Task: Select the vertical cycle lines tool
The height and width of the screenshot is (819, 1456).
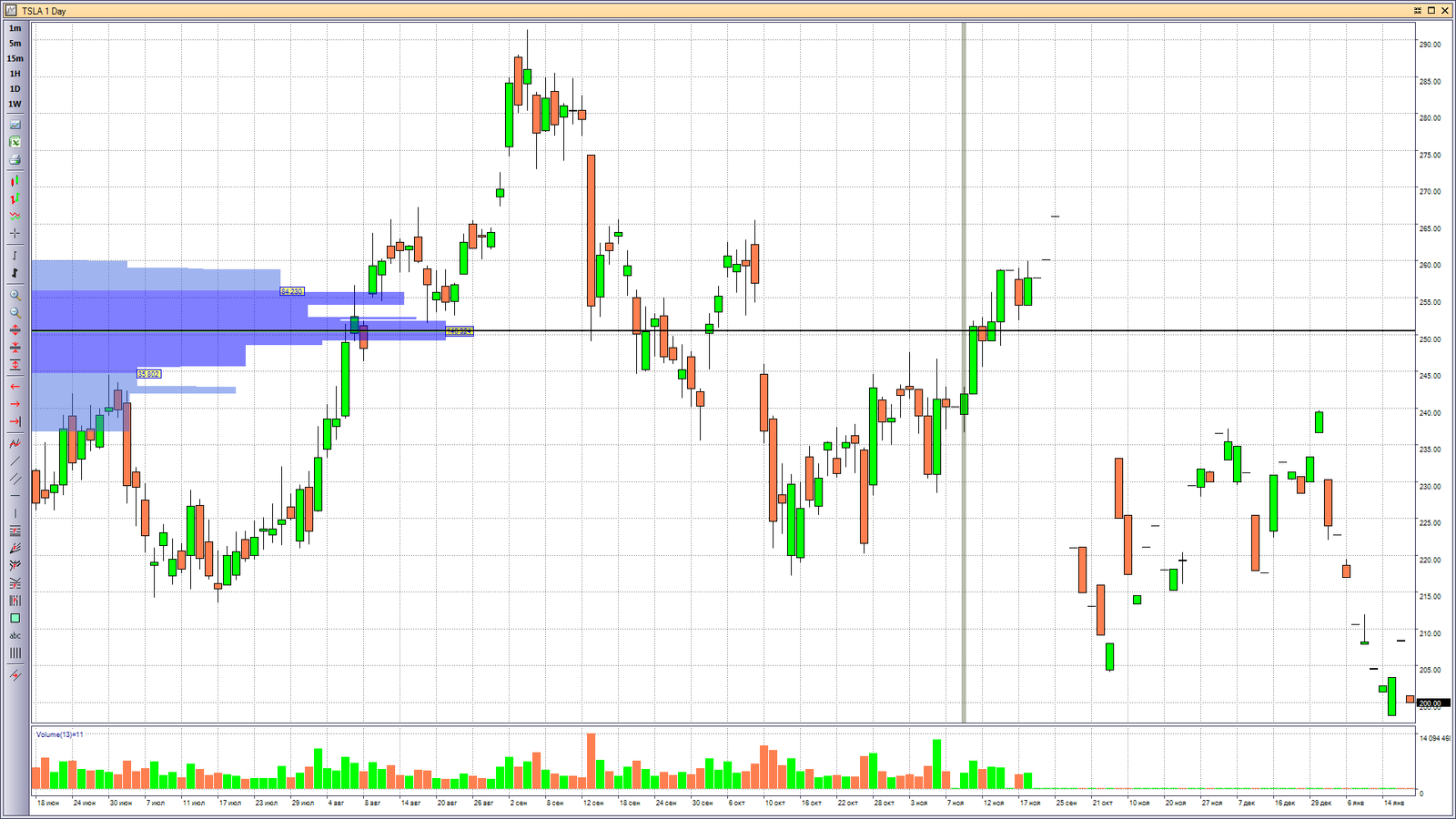Action: (15, 652)
